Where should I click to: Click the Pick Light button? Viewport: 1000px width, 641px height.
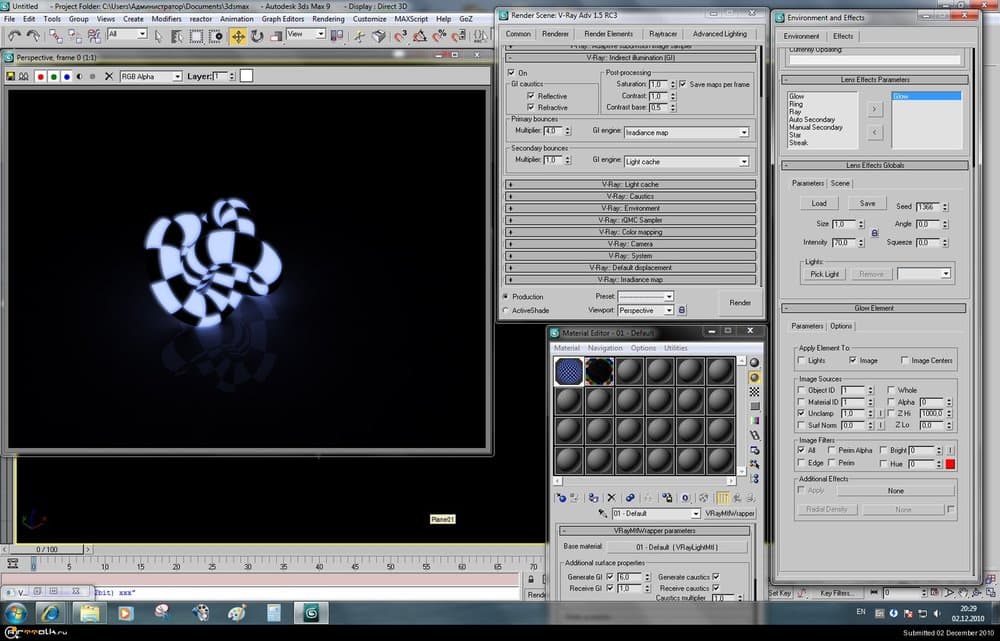[825, 274]
